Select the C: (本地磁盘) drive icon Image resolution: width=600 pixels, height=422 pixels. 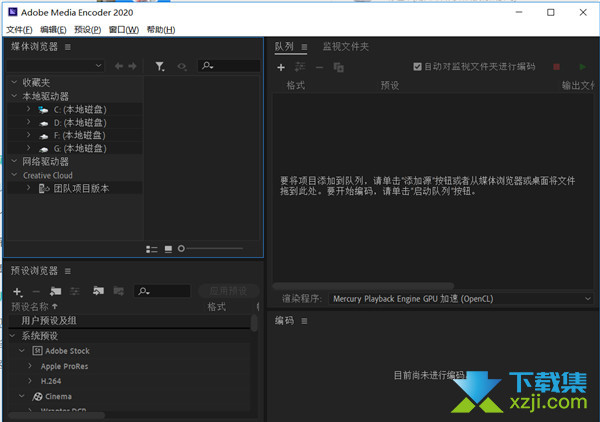[43, 110]
